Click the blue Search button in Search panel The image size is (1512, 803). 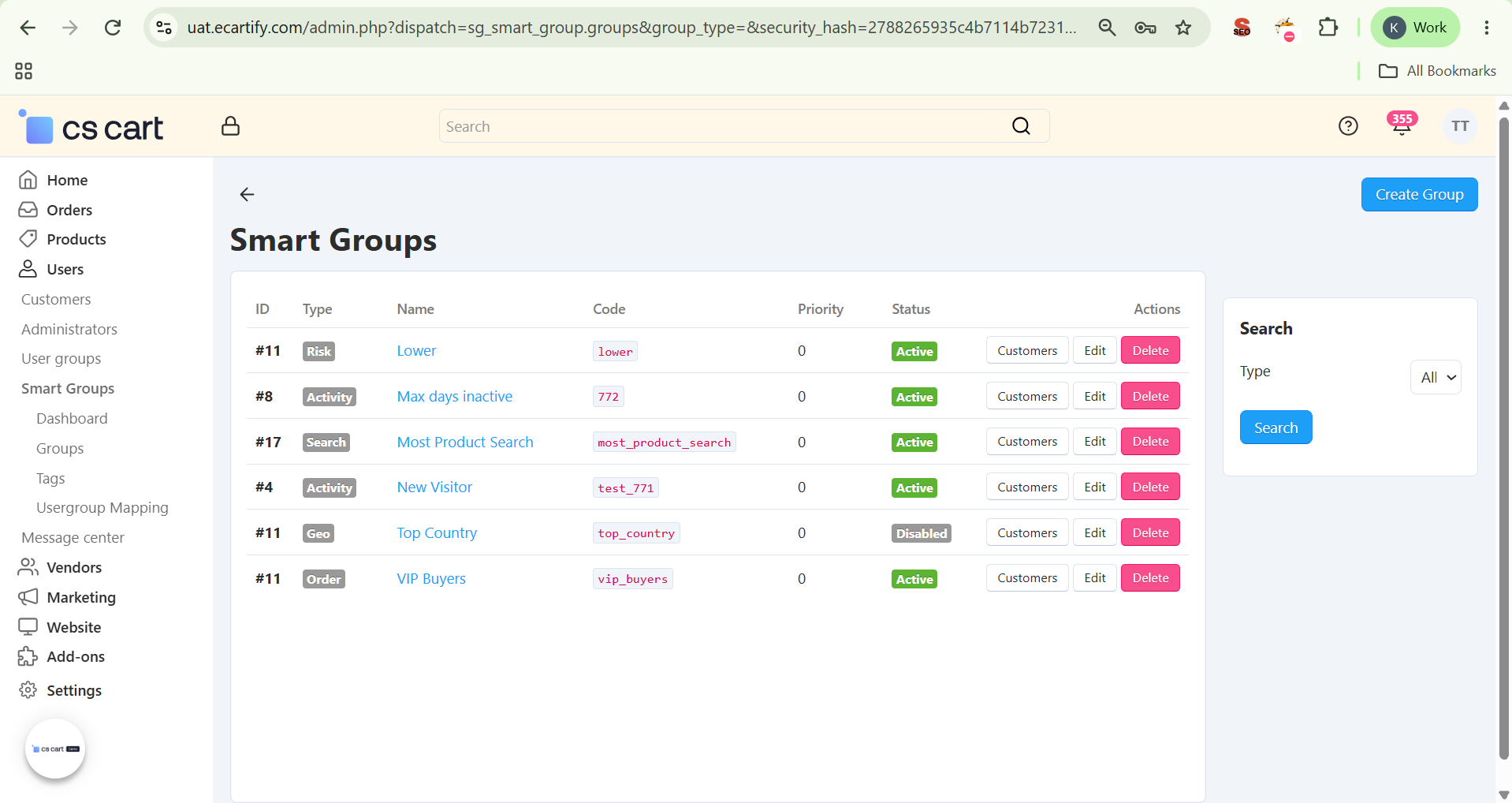click(1276, 428)
